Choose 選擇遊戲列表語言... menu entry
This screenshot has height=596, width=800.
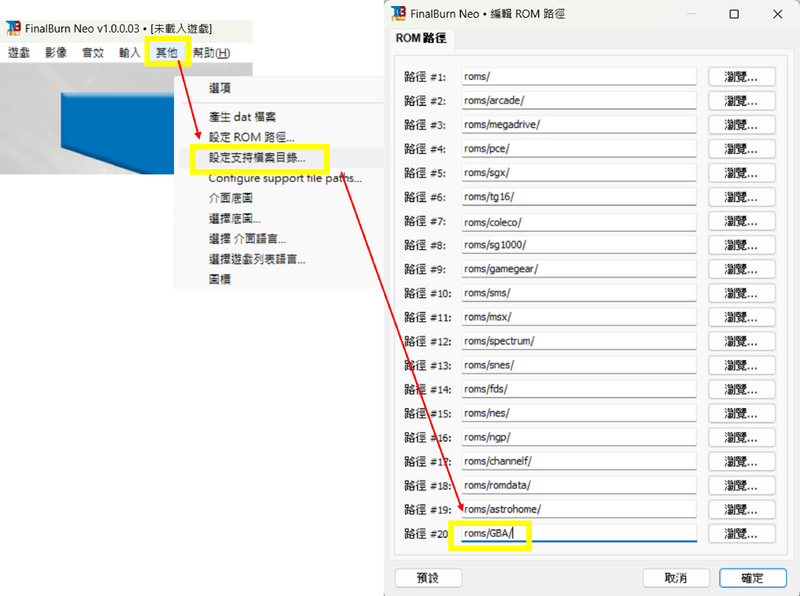pyautogui.click(x=257, y=259)
